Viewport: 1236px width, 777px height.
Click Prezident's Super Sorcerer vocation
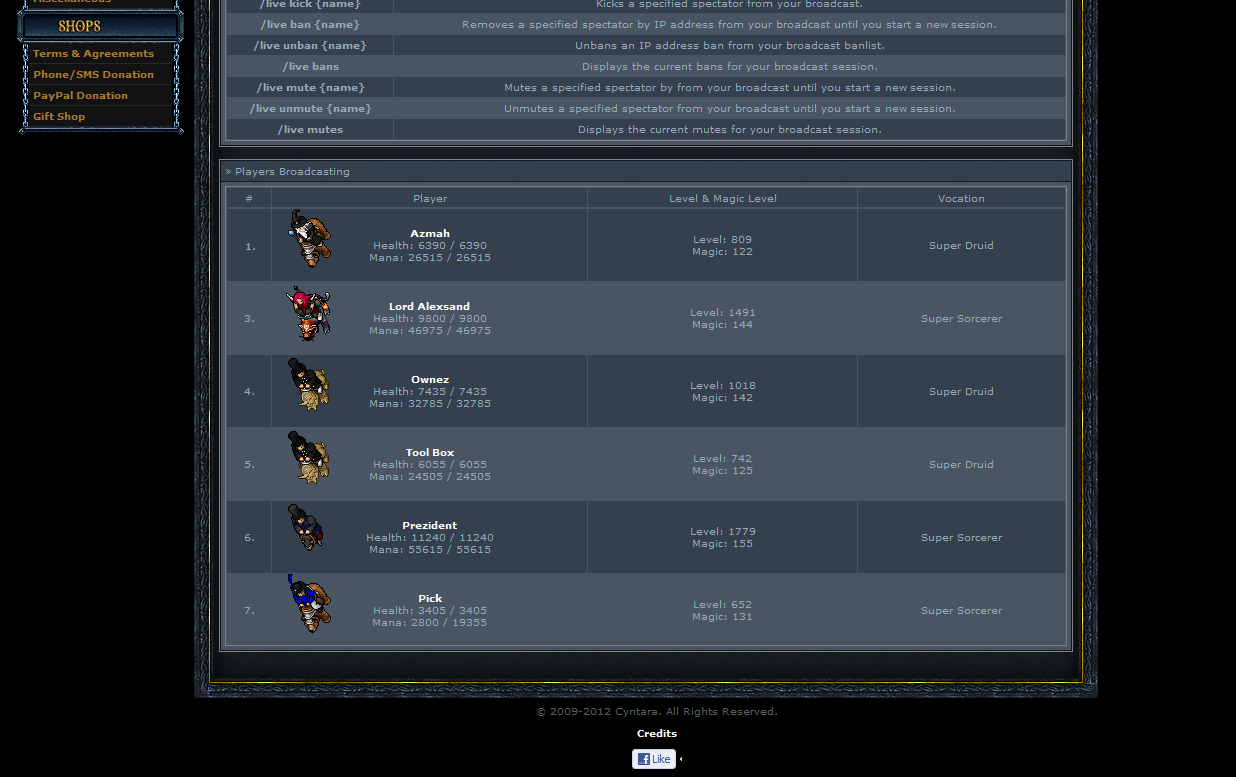click(x=961, y=538)
